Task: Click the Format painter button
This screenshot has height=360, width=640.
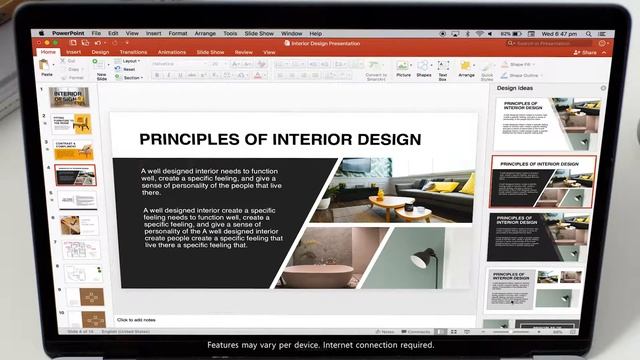Action: pyautogui.click(x=72, y=78)
